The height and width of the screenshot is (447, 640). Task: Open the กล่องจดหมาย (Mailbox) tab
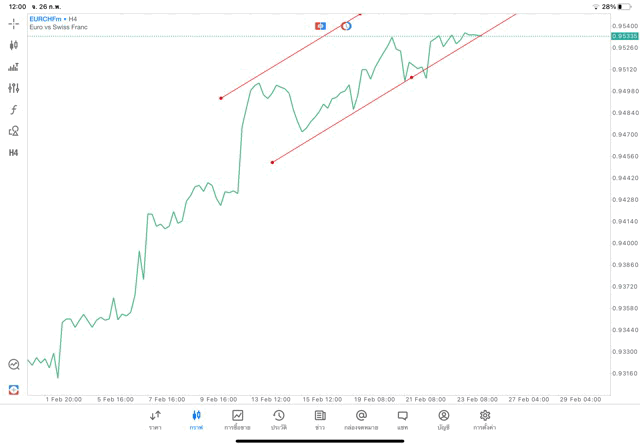[x=361, y=419]
